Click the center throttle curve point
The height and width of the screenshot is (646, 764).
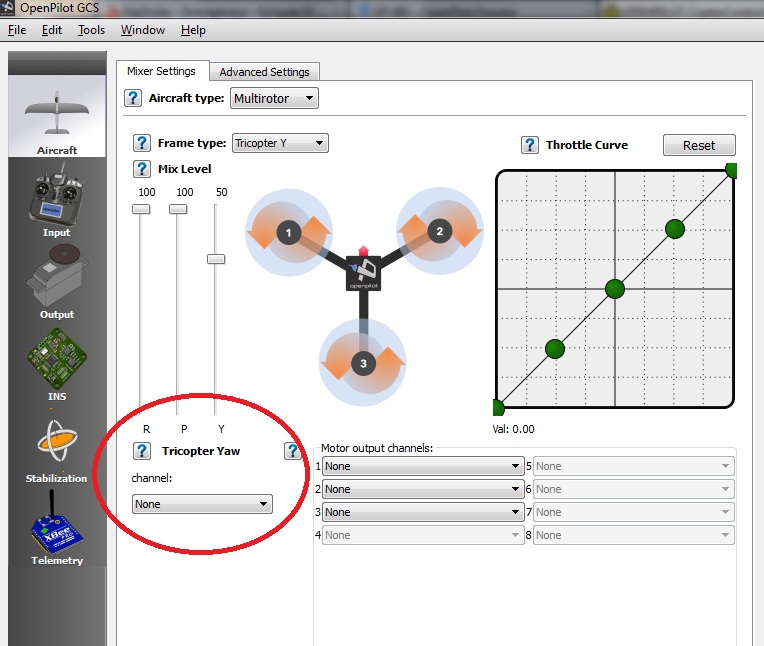pyautogui.click(x=615, y=288)
